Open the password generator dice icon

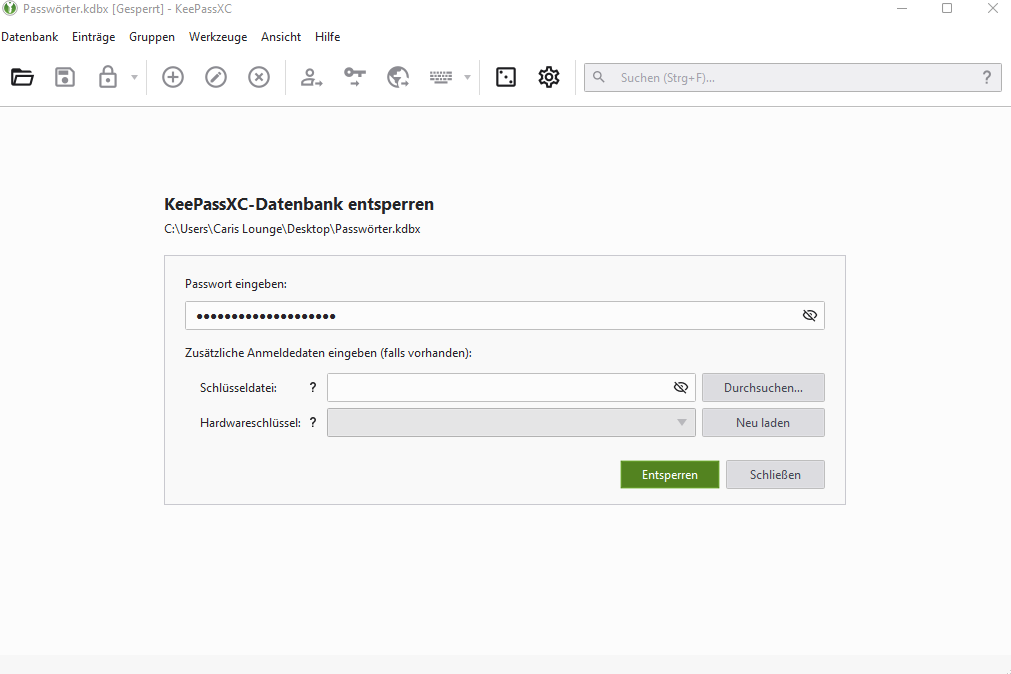coord(506,77)
